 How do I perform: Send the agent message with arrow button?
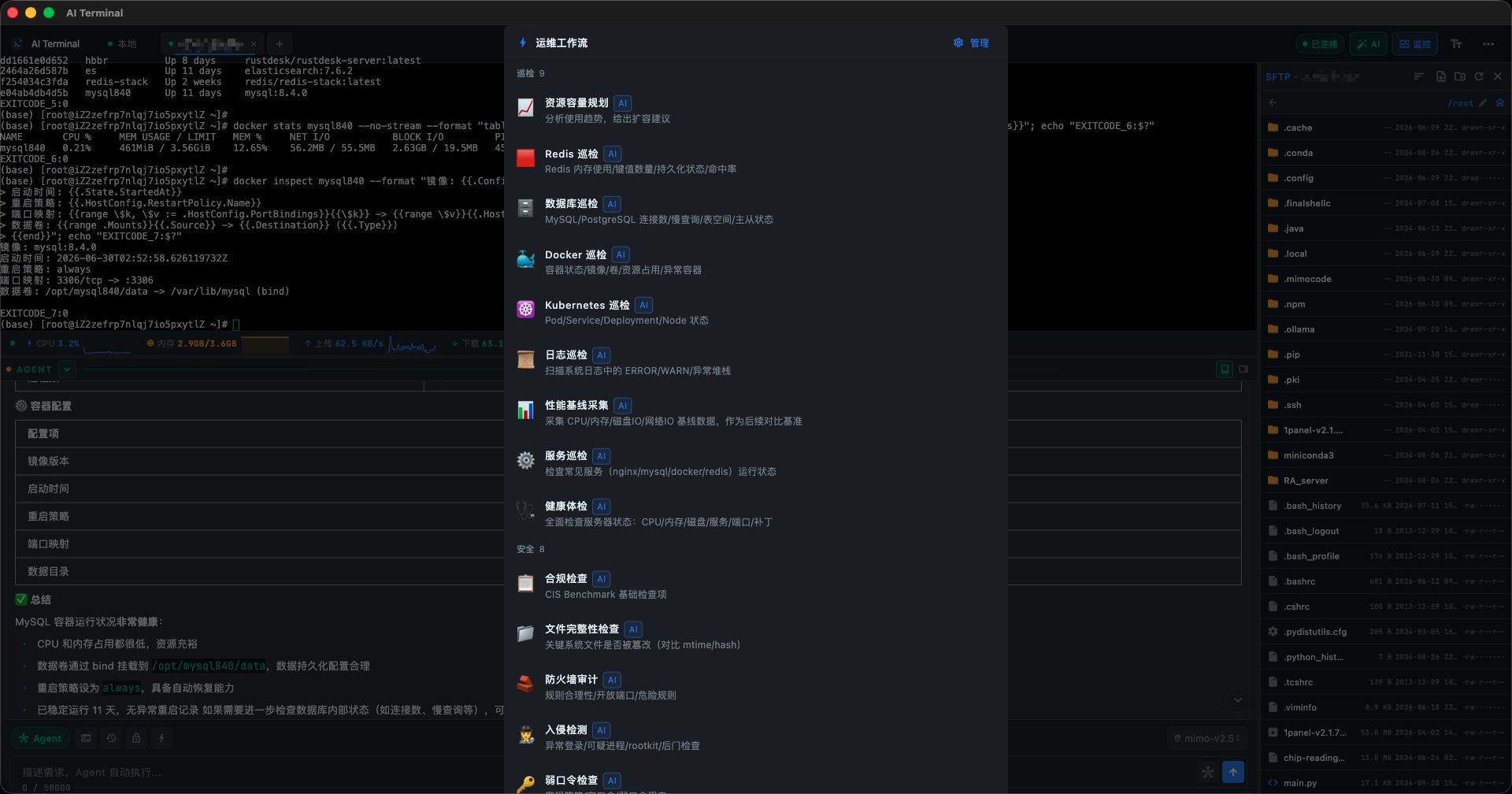1233,772
